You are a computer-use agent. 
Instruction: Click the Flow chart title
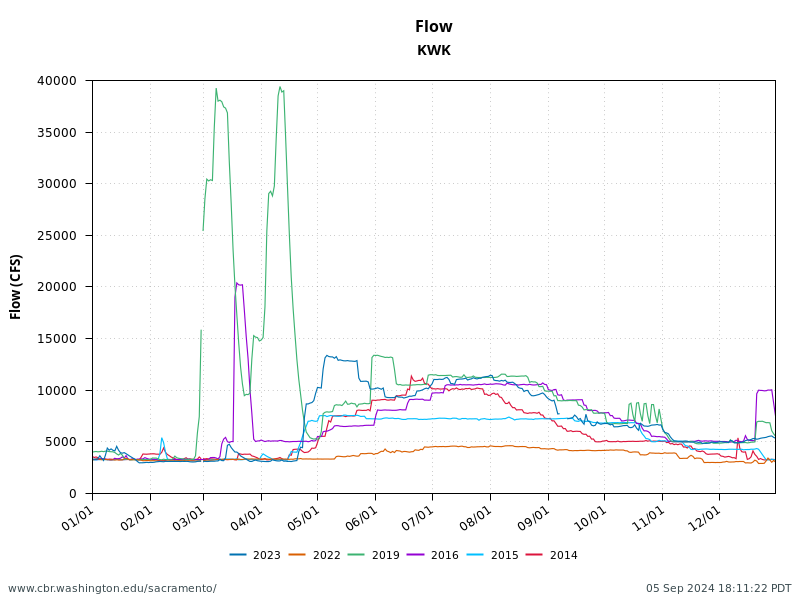click(x=434, y=27)
